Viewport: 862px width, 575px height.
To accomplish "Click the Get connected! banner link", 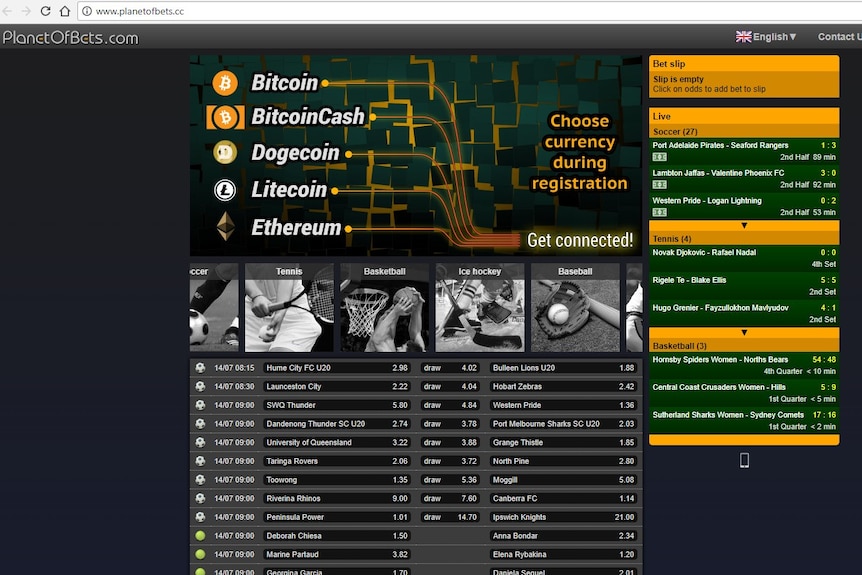I will pyautogui.click(x=579, y=240).
